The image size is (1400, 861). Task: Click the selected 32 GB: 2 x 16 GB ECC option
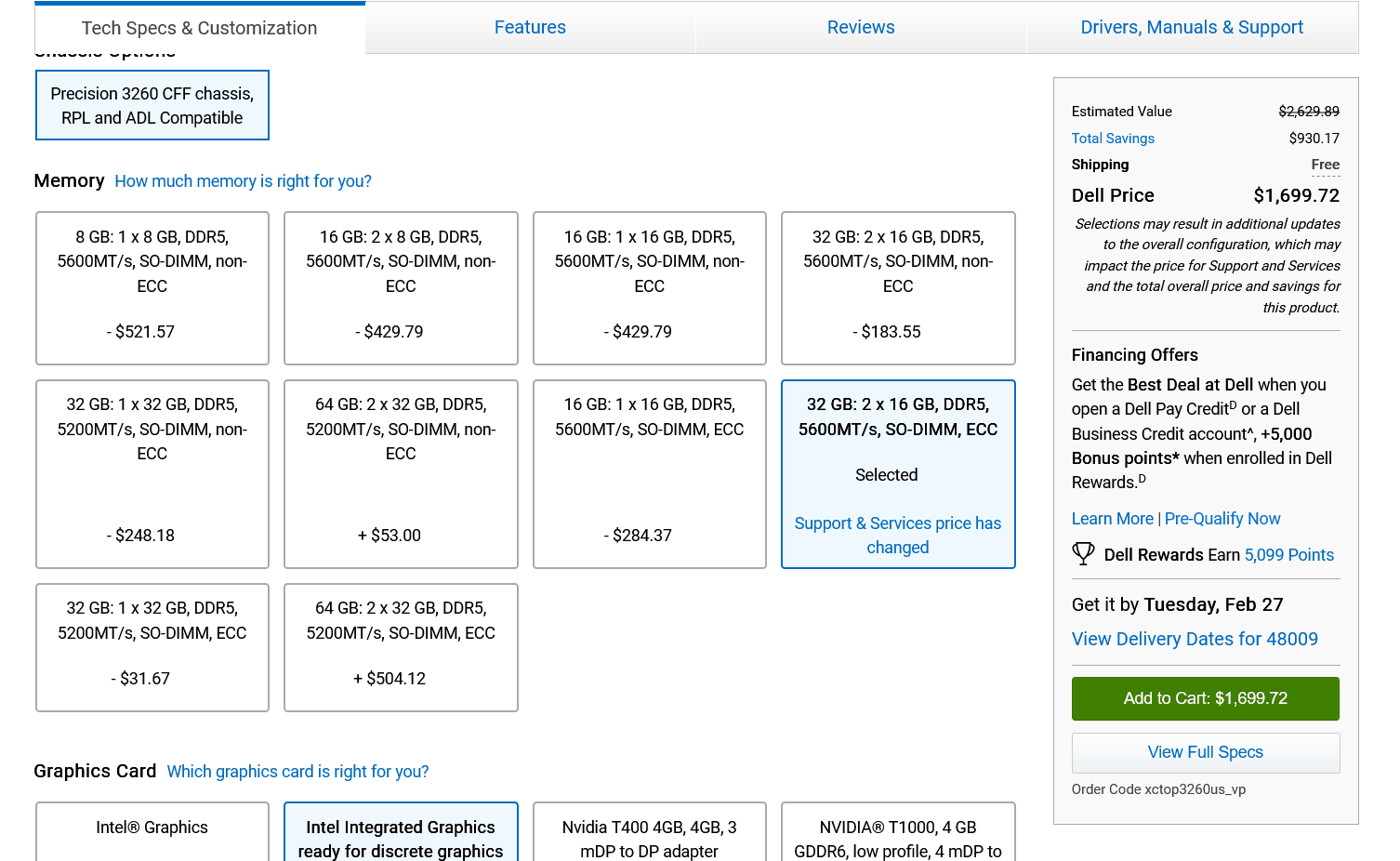pyautogui.click(x=898, y=474)
